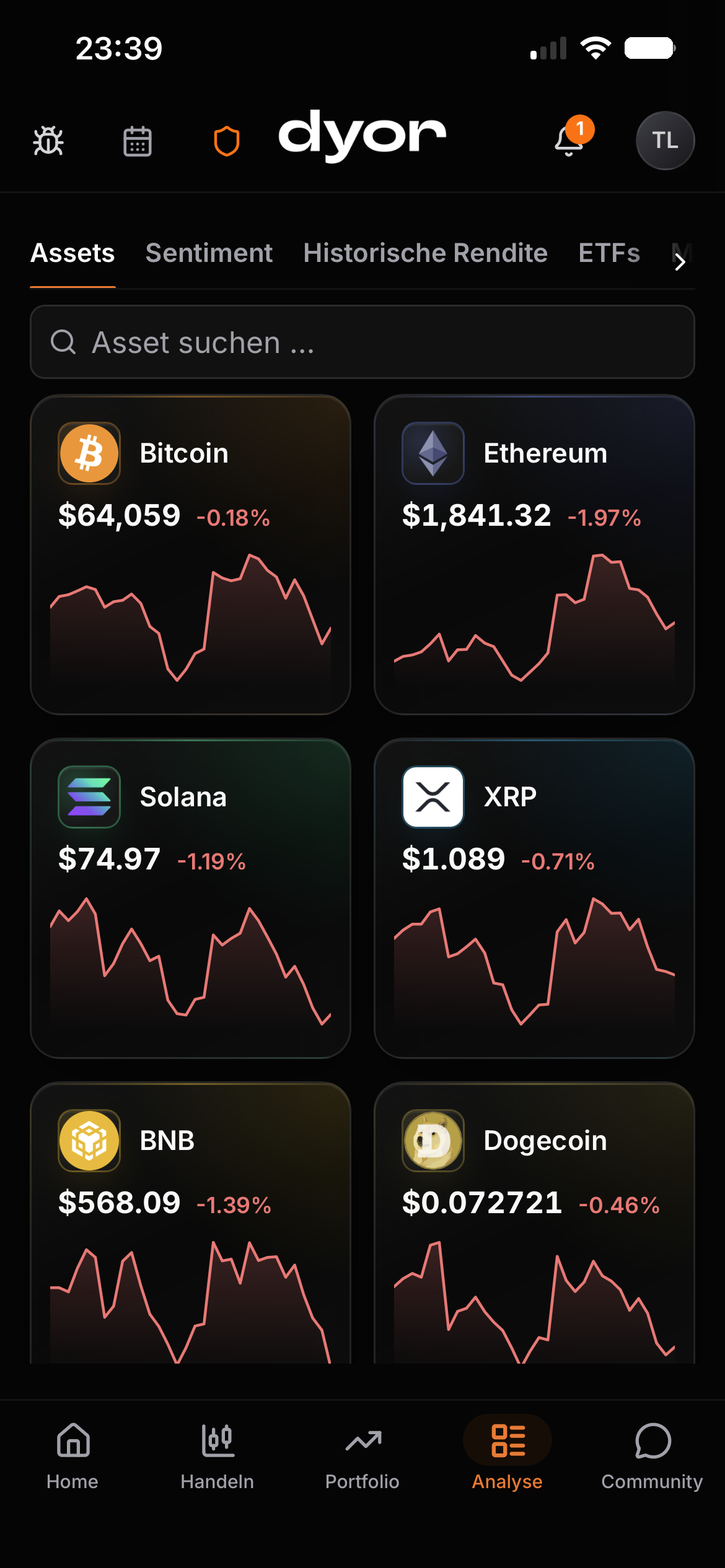Expand more tabs with right chevron
This screenshot has height=1568, width=725.
coord(680,262)
